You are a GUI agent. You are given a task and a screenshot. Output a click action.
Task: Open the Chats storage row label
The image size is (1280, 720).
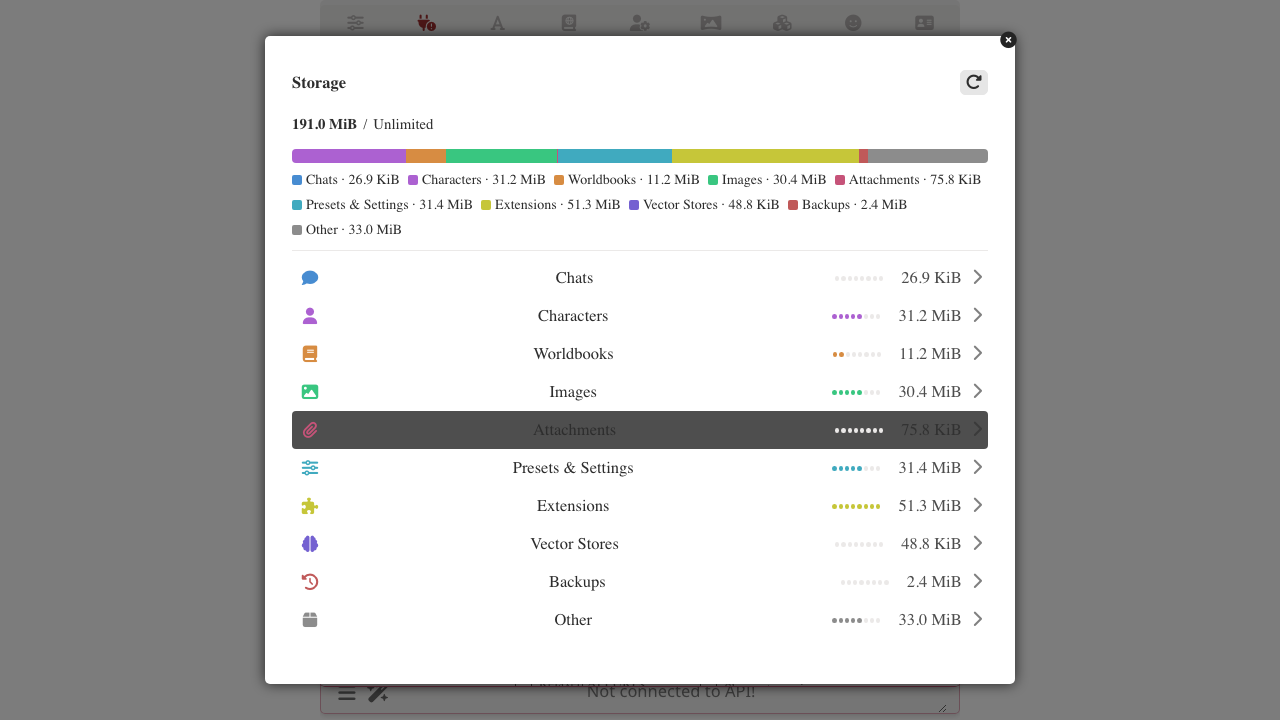coord(574,278)
